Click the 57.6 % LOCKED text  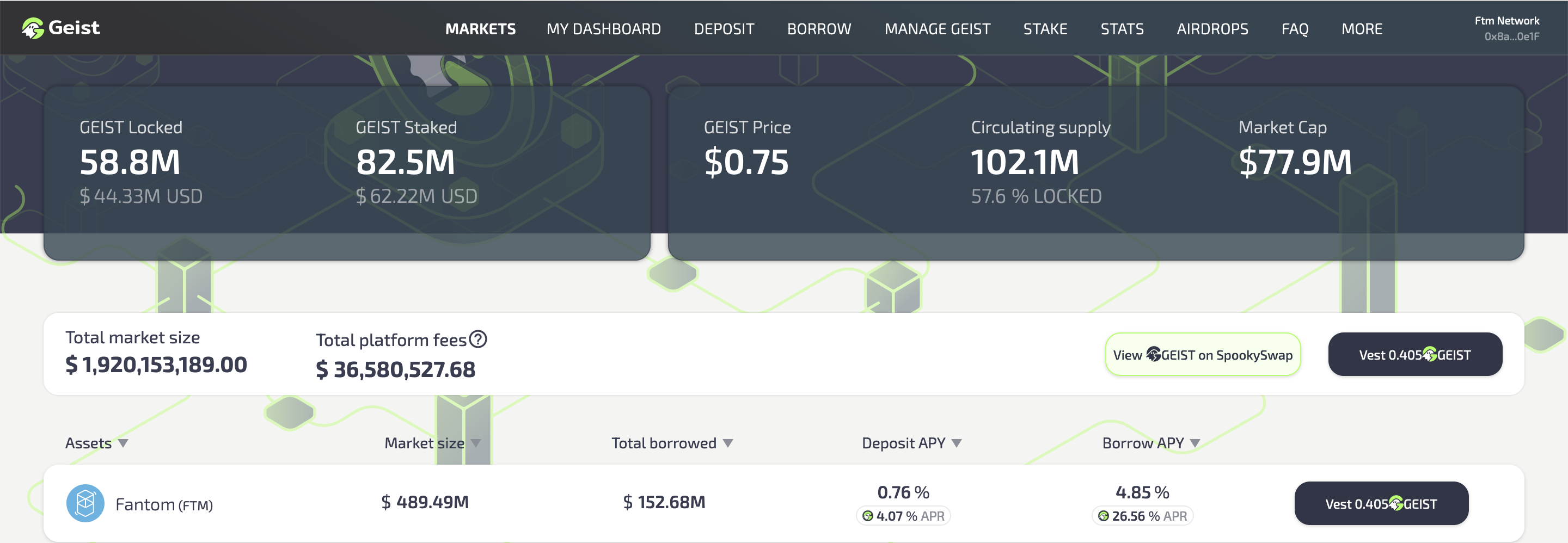[1036, 196]
